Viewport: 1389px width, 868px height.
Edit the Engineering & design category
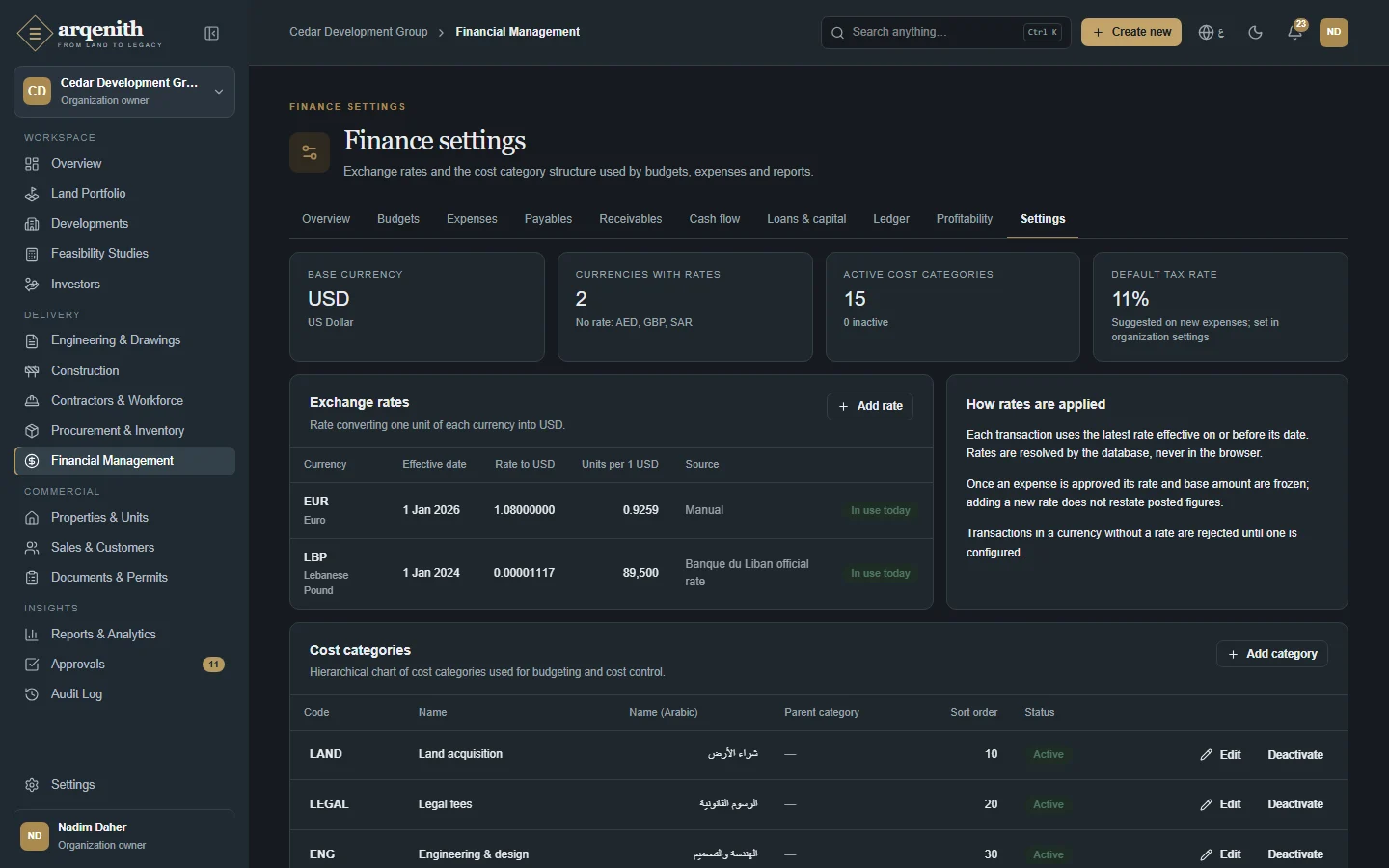pos(1221,854)
